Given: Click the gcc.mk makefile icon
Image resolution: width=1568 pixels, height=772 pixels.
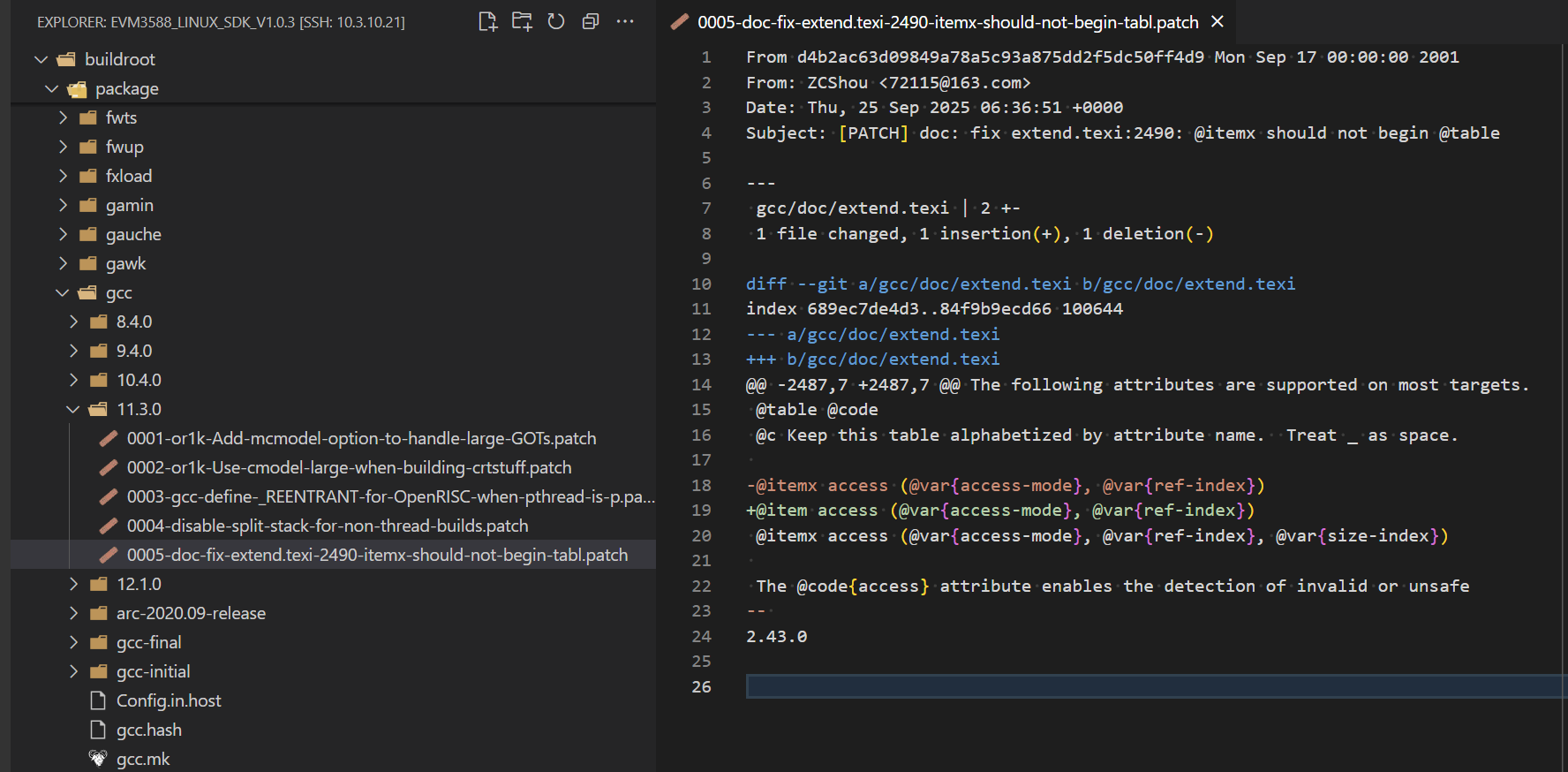Looking at the screenshot, I should pos(98,759).
